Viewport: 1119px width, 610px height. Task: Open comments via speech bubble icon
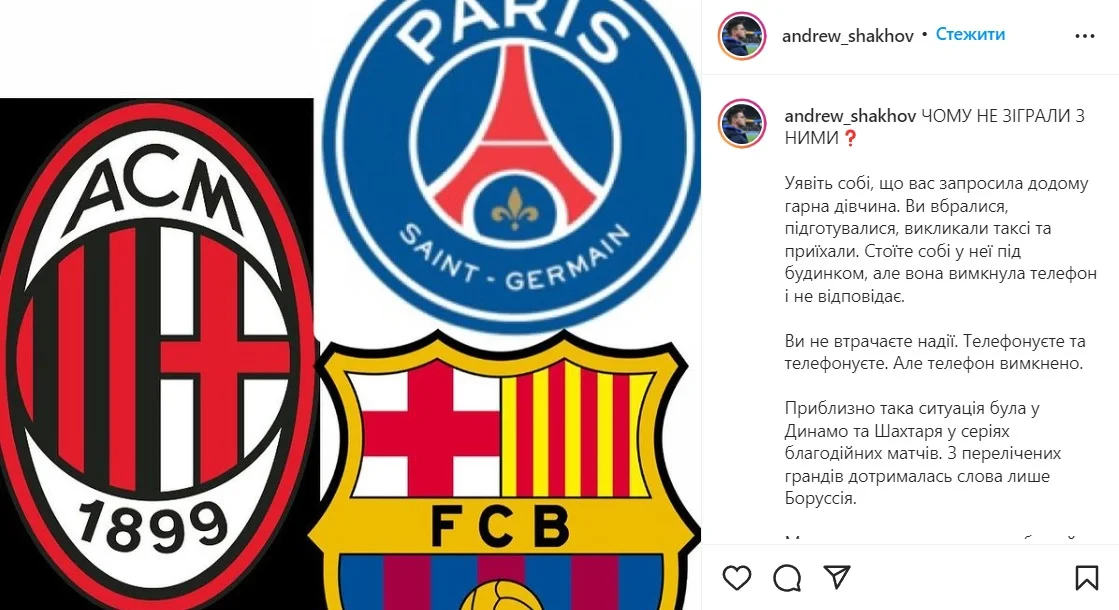[x=787, y=578]
